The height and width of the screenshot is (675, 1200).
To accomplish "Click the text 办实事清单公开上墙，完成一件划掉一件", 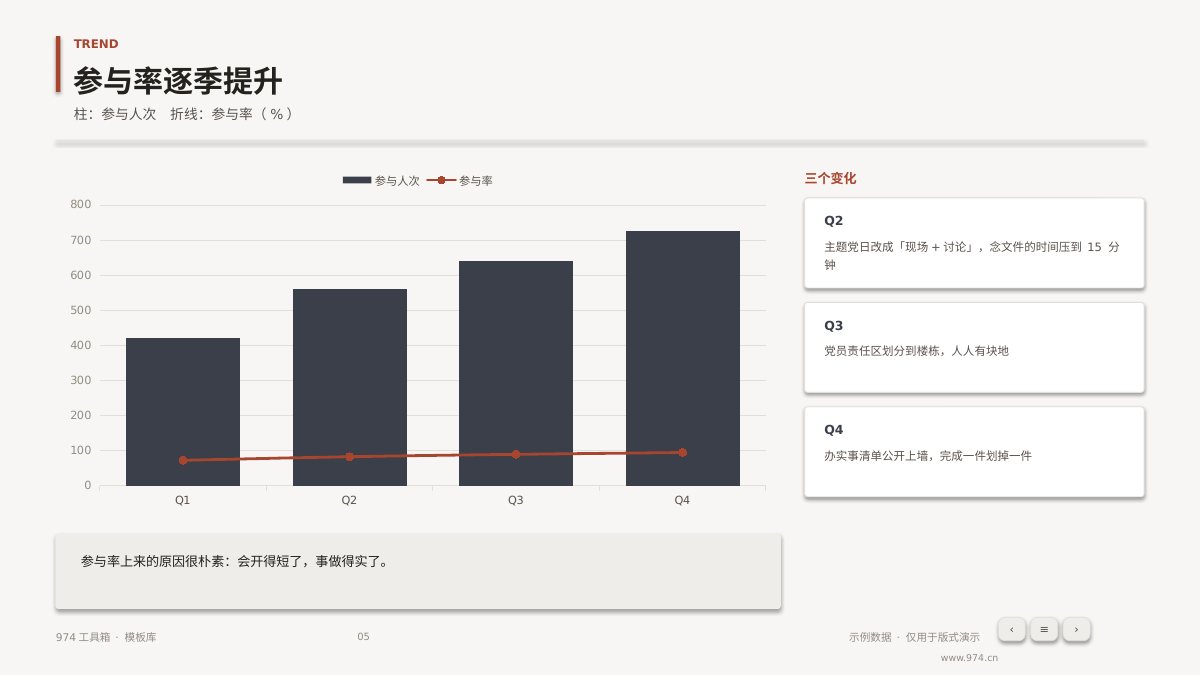I will coord(927,456).
